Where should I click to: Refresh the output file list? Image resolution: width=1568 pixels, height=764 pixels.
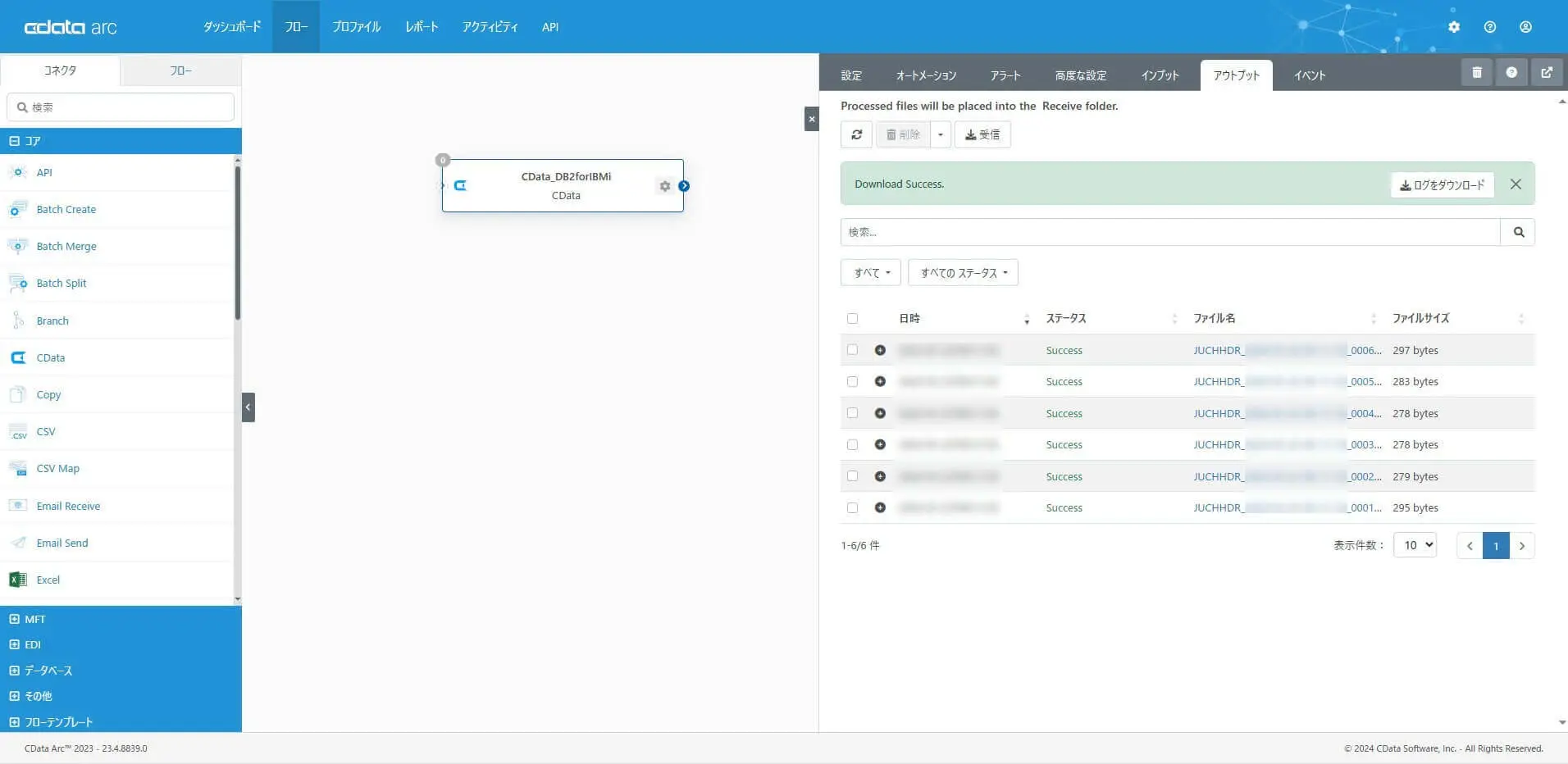tap(856, 134)
